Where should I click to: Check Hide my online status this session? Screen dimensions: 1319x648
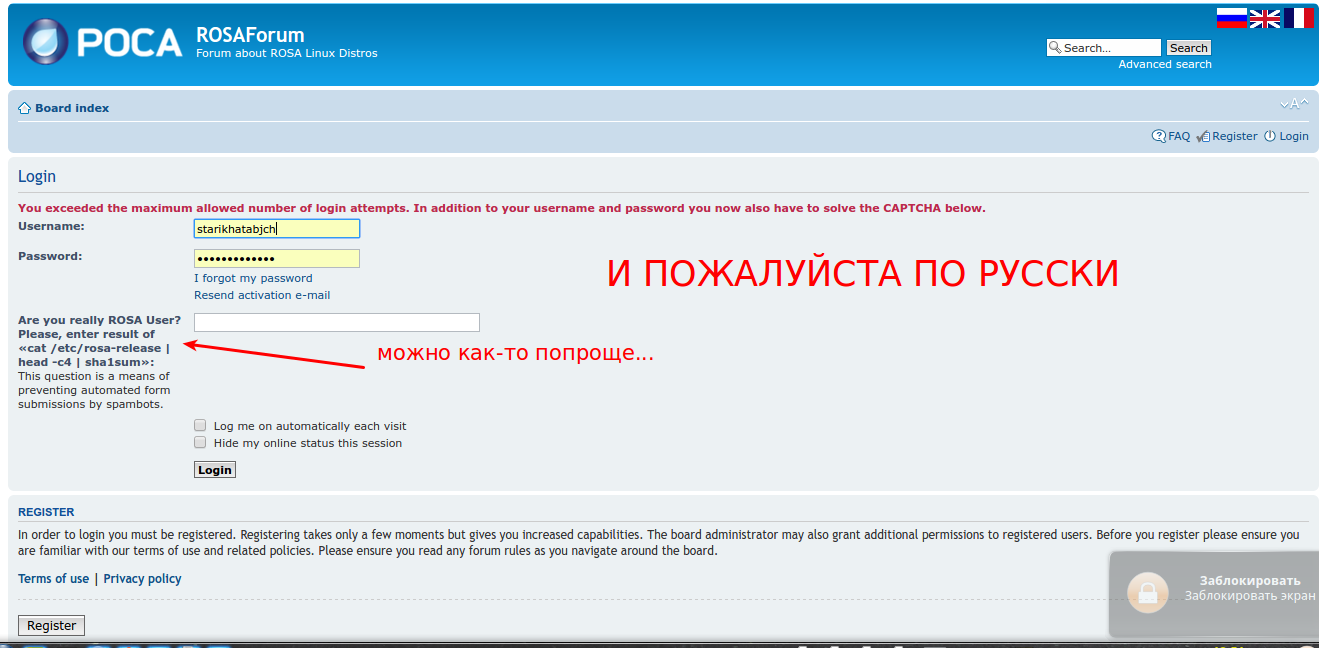coord(200,442)
